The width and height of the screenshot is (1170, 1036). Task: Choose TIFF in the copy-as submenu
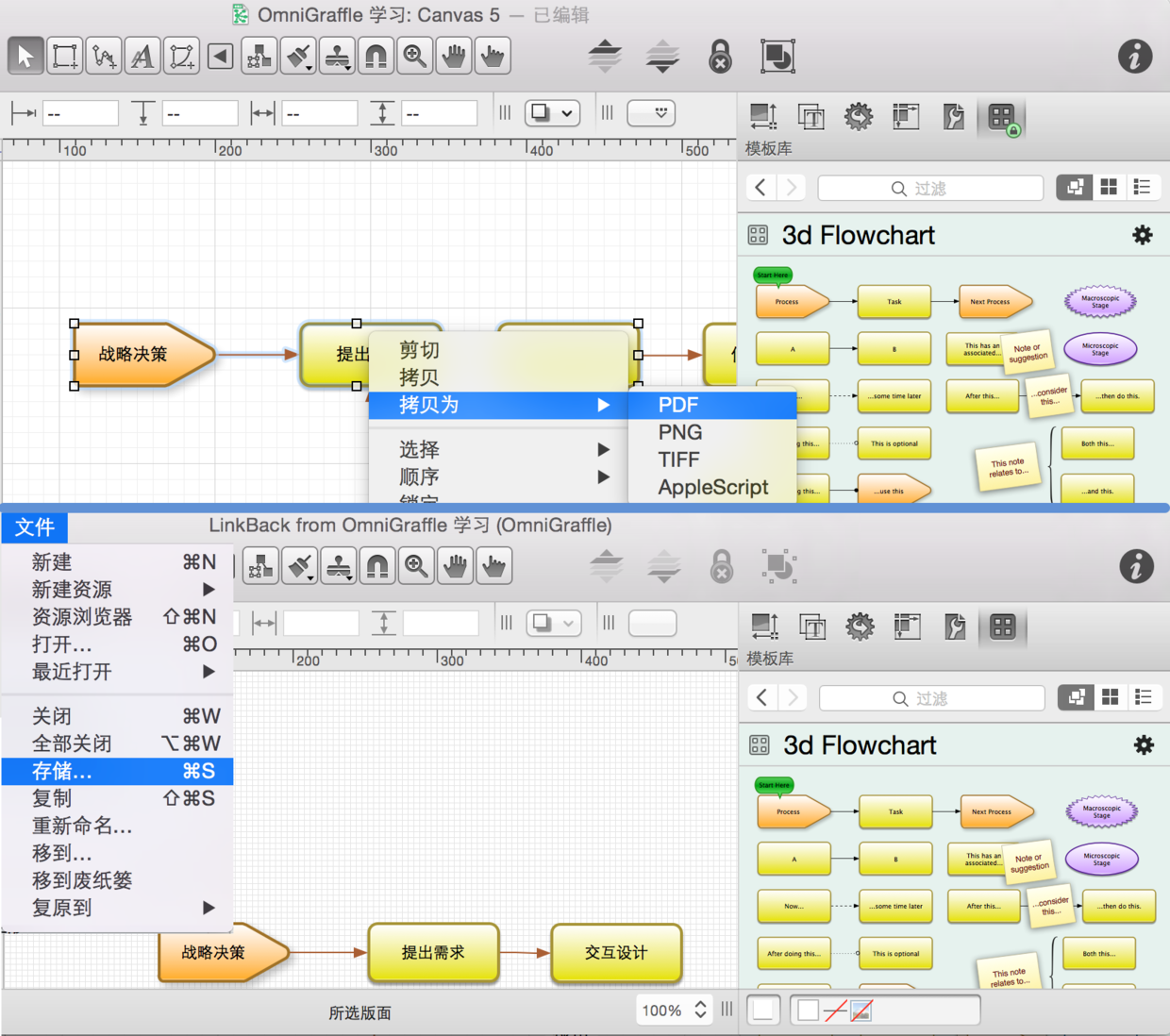pos(712,460)
